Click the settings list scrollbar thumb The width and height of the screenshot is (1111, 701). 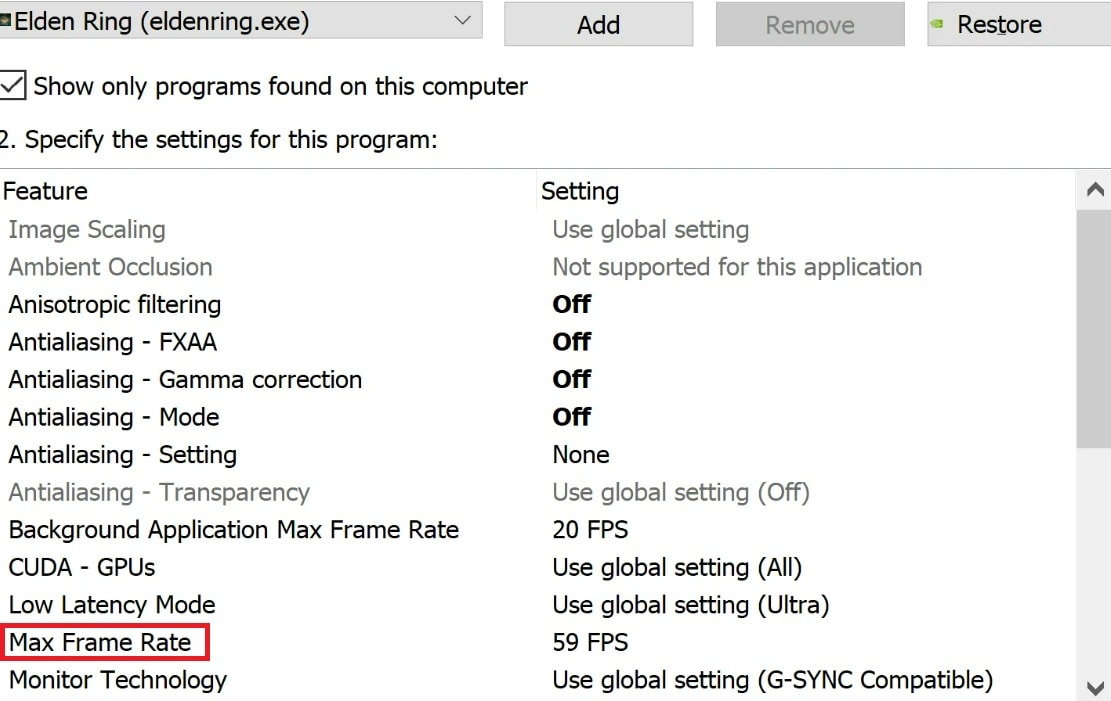1095,329
